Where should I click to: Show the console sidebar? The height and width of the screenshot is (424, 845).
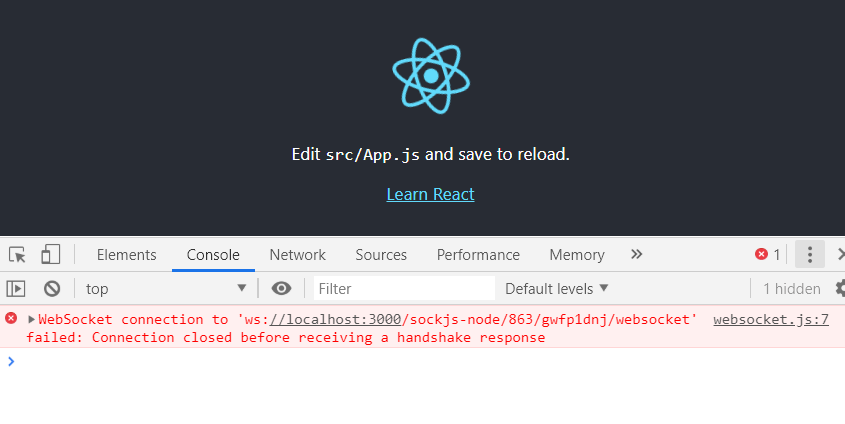[x=16, y=289]
